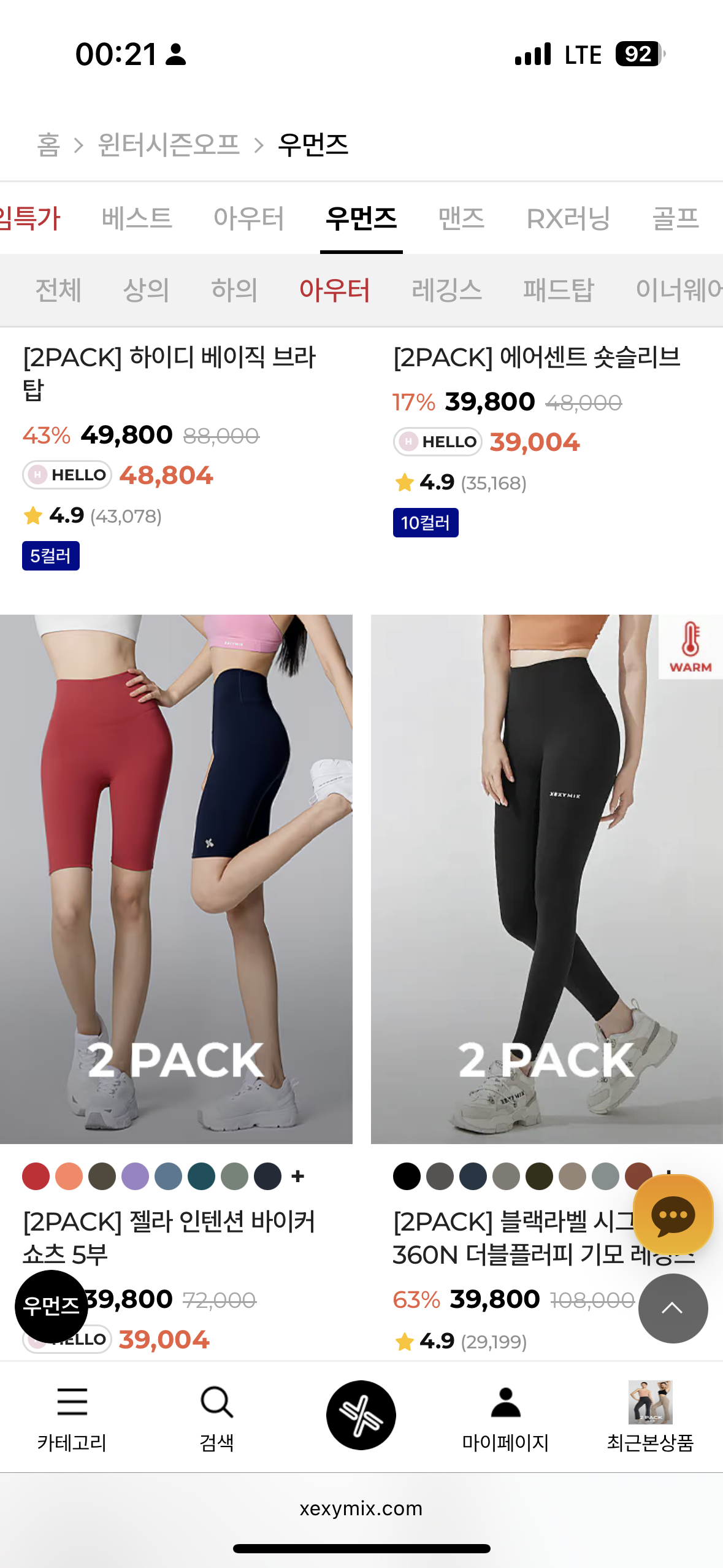Viewport: 723px width, 1568px height.
Task: Tap the black 우먼즈 floating button
Action: click(x=51, y=1306)
